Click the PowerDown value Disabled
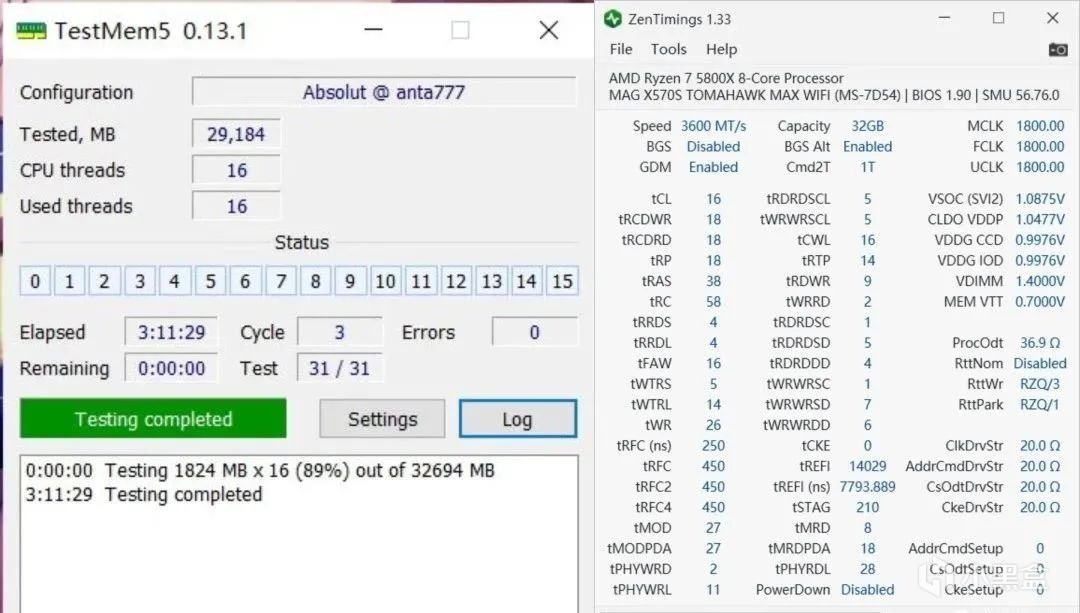This screenshot has width=1080, height=613. click(867, 590)
